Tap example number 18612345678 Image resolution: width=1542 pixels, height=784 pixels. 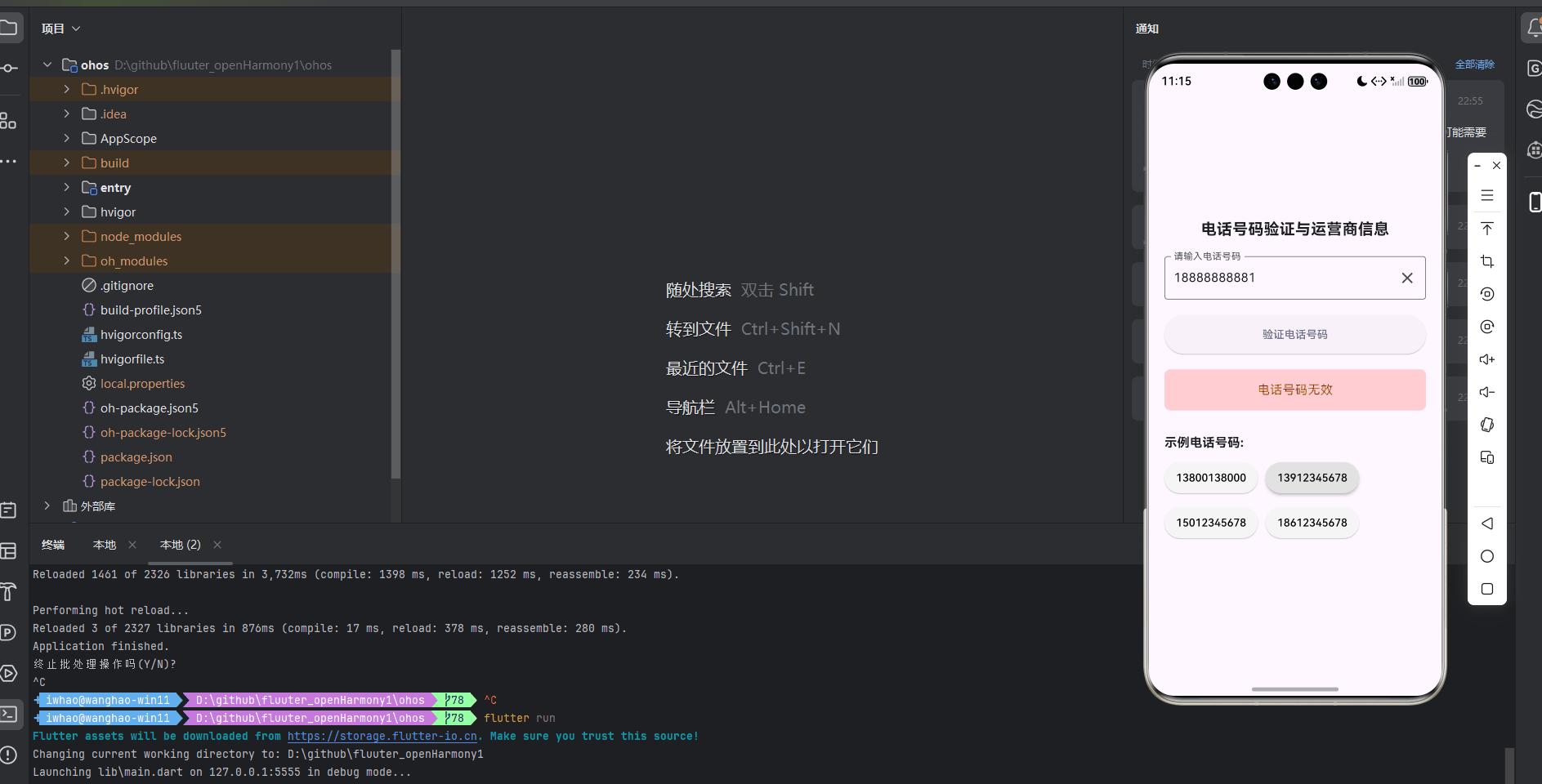click(x=1312, y=523)
